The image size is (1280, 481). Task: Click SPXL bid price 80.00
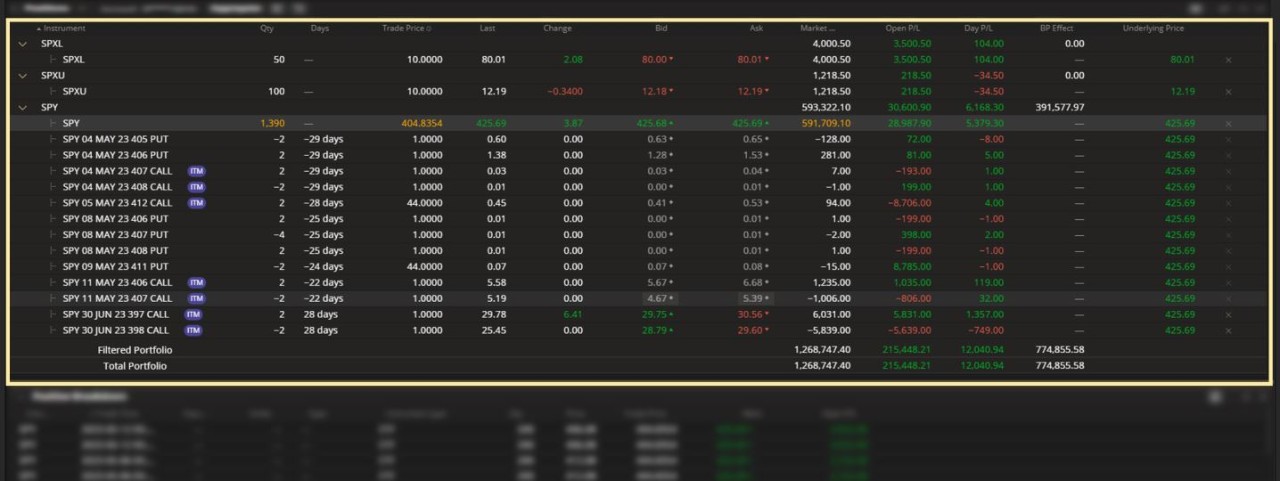[x=654, y=60]
